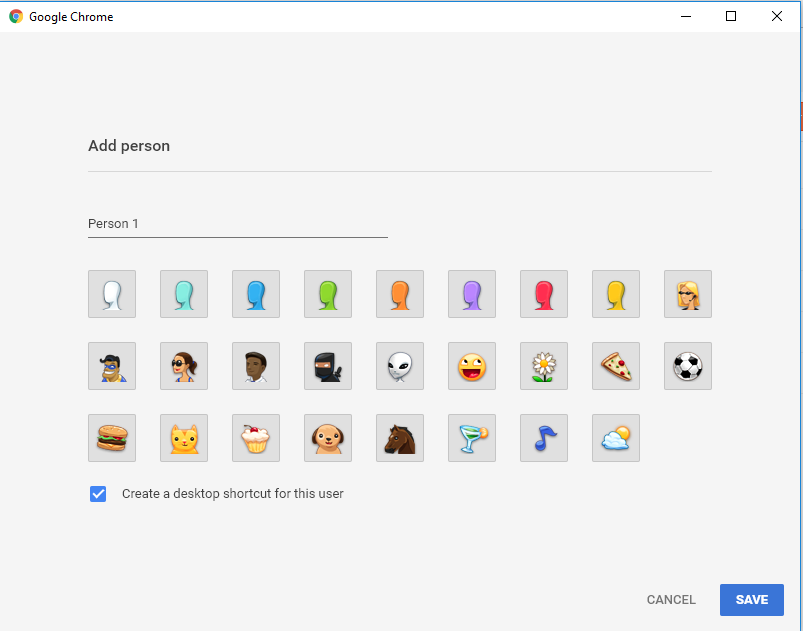
Task: Maximize the Add person window
Action: [x=731, y=16]
